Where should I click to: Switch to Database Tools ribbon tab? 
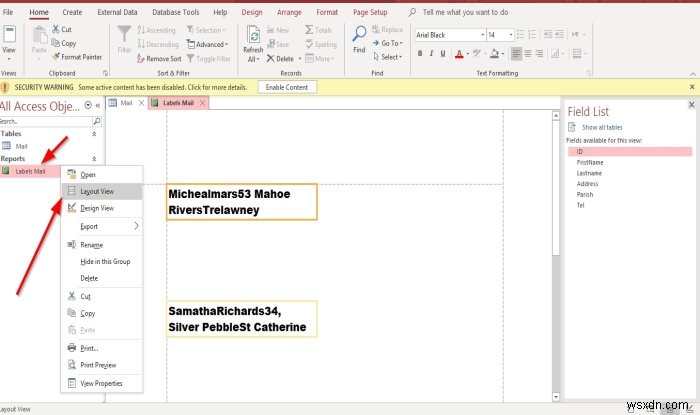(x=175, y=12)
